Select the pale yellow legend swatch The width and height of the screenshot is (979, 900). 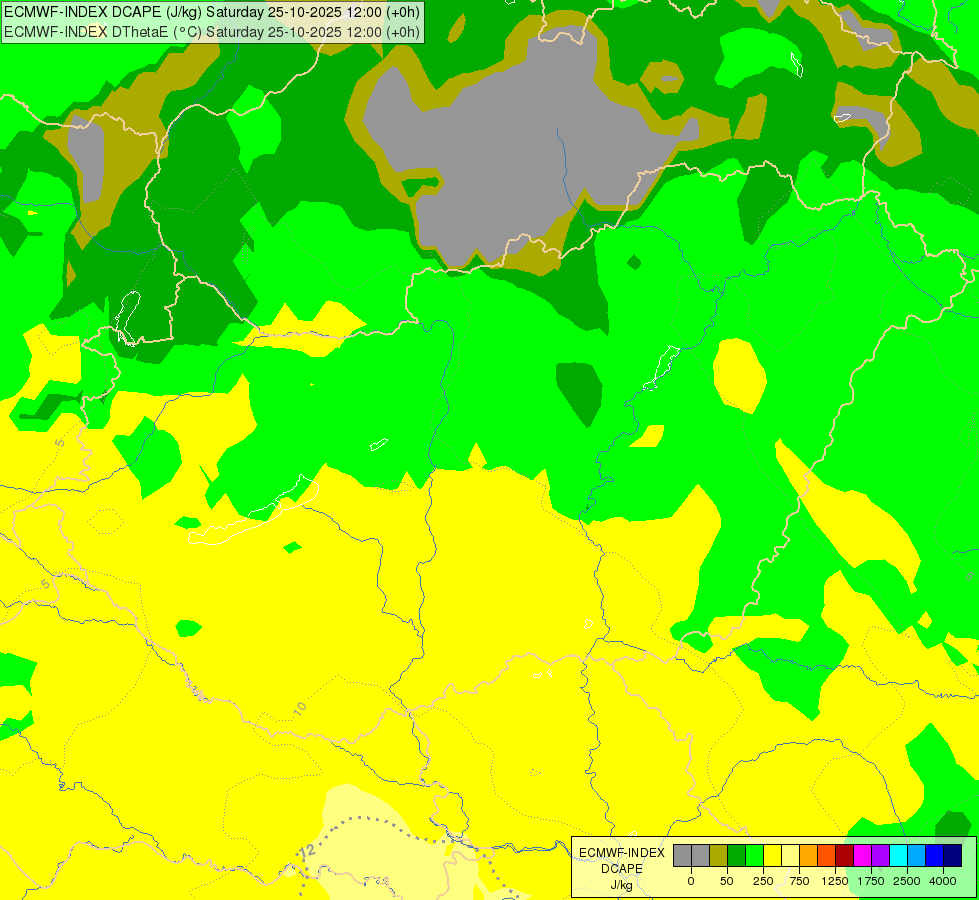click(790, 856)
